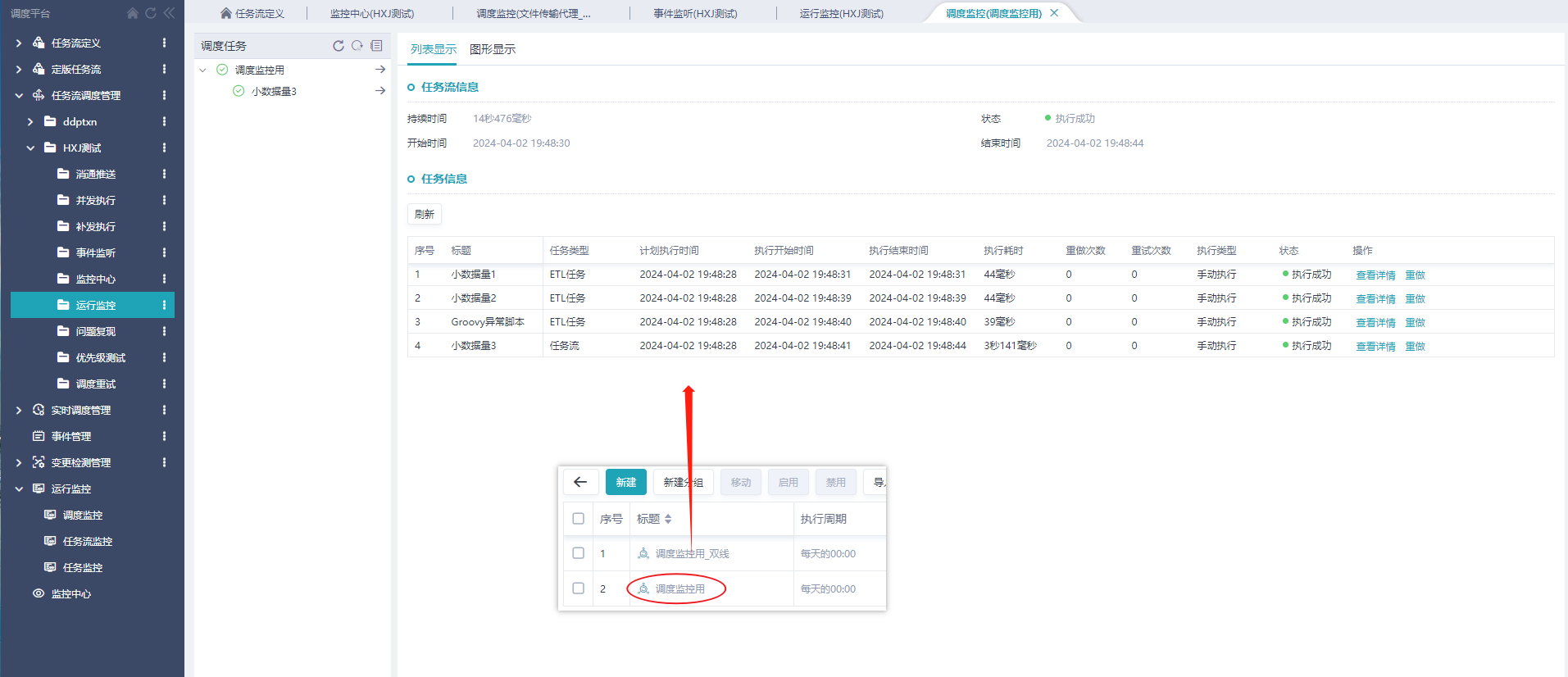Tick checkbox for row 调度监控用_双线

[579, 553]
